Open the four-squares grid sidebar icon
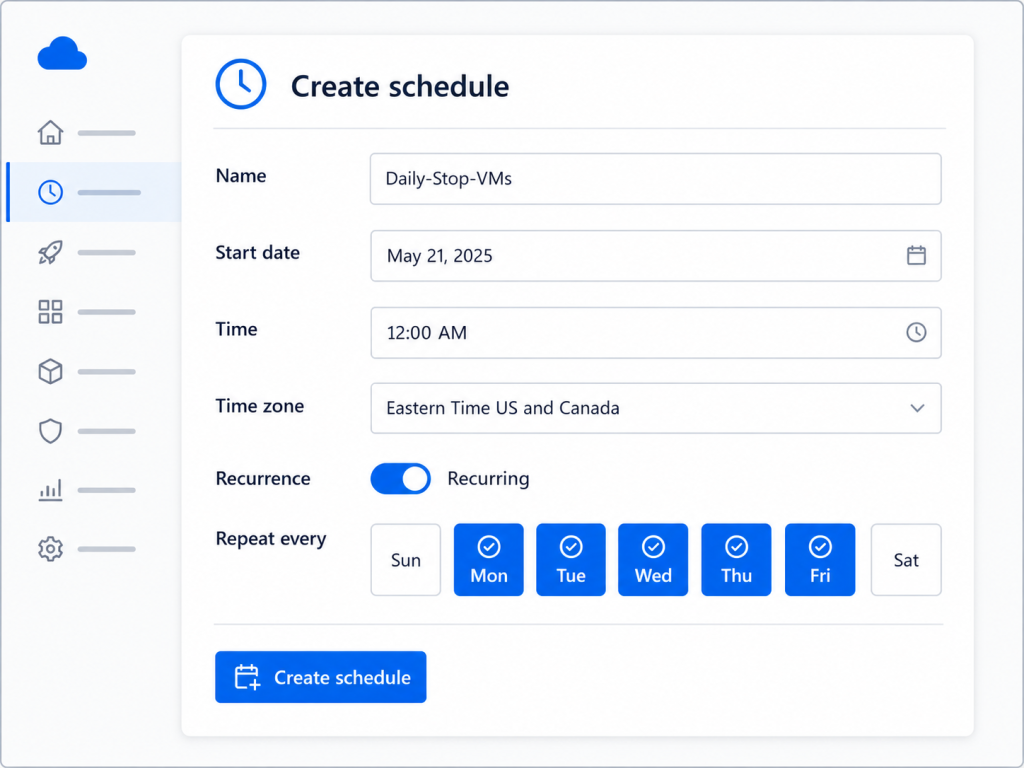 [50, 312]
